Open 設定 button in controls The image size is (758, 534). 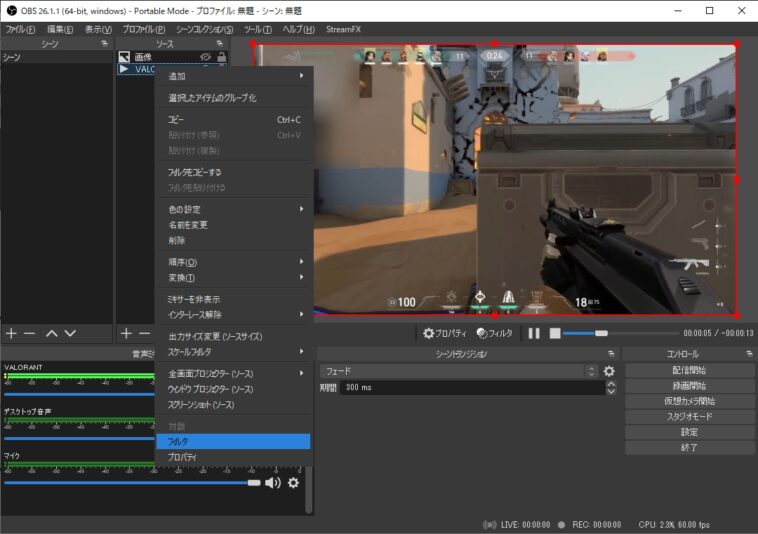[689, 432]
